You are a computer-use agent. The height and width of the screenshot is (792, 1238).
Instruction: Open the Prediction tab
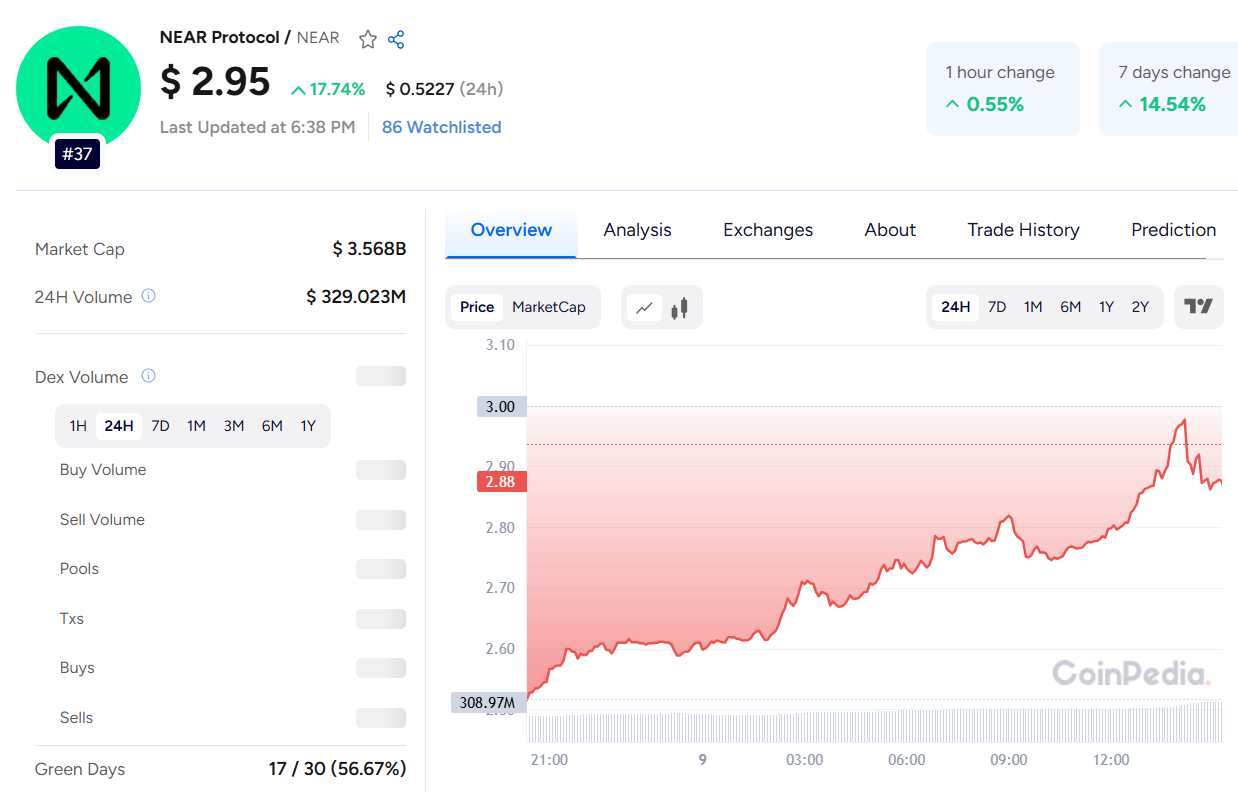[x=1173, y=230]
